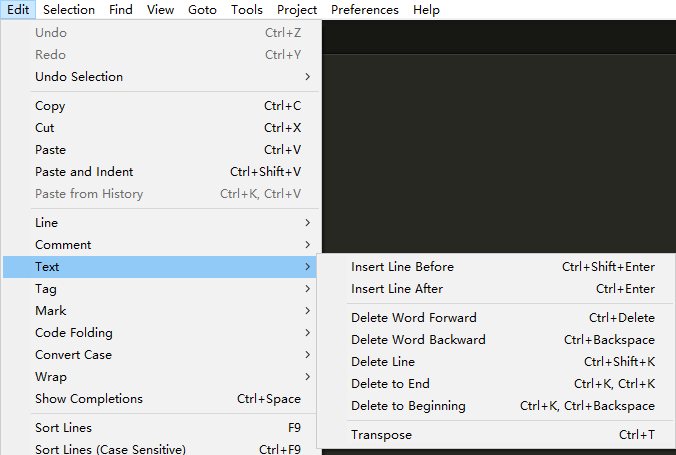Open the Goto menu
The height and width of the screenshot is (455, 676).
pyautogui.click(x=202, y=9)
